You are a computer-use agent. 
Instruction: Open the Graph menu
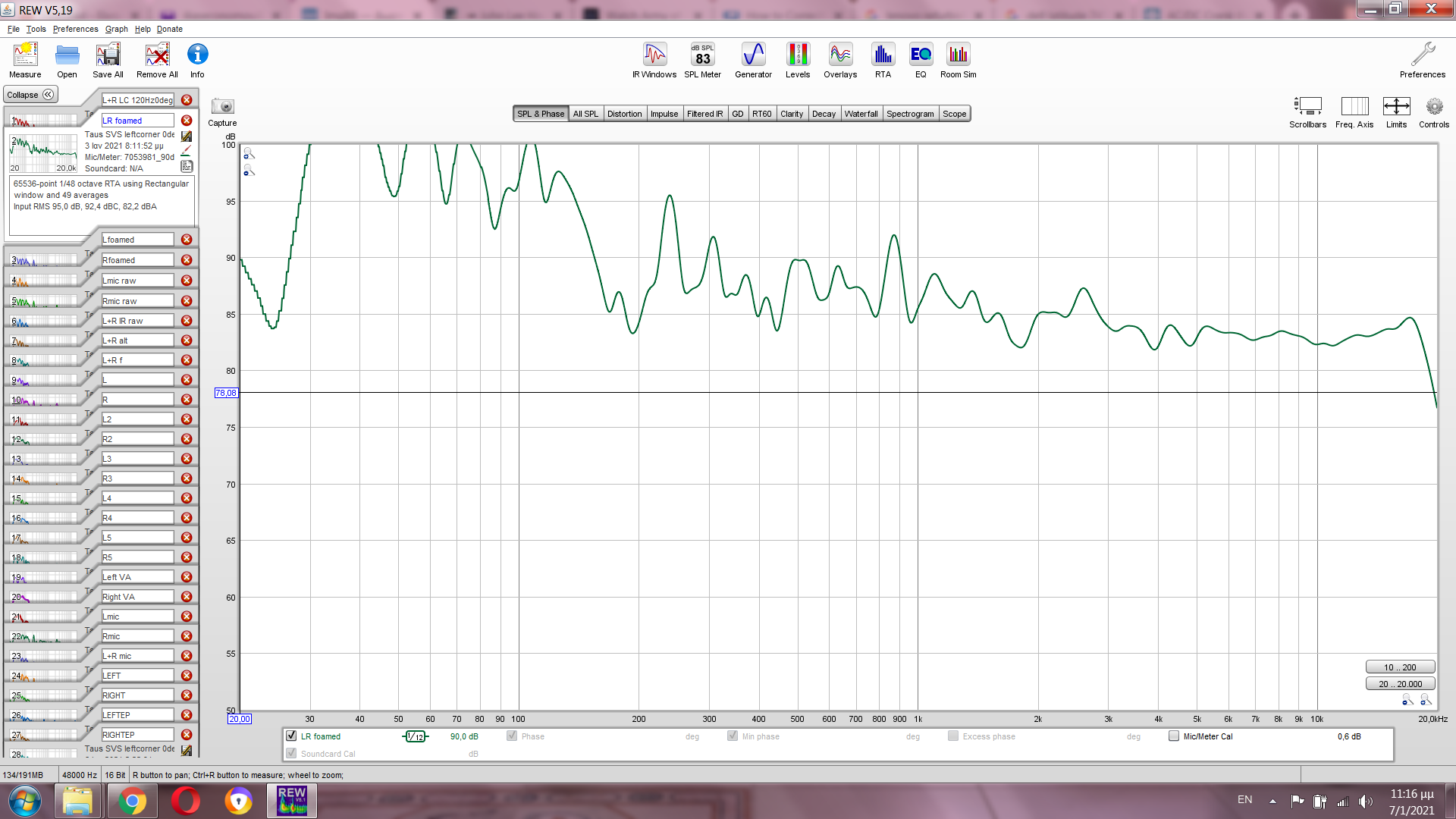pyautogui.click(x=116, y=29)
